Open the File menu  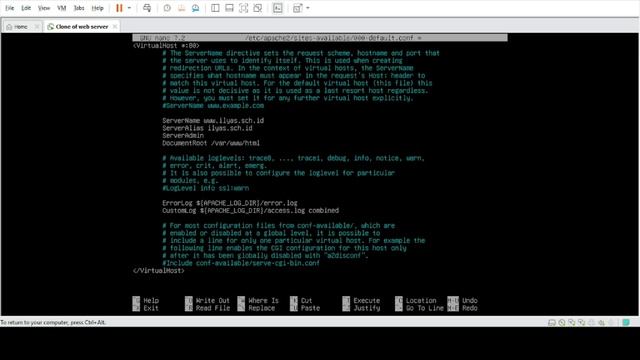tap(9, 8)
